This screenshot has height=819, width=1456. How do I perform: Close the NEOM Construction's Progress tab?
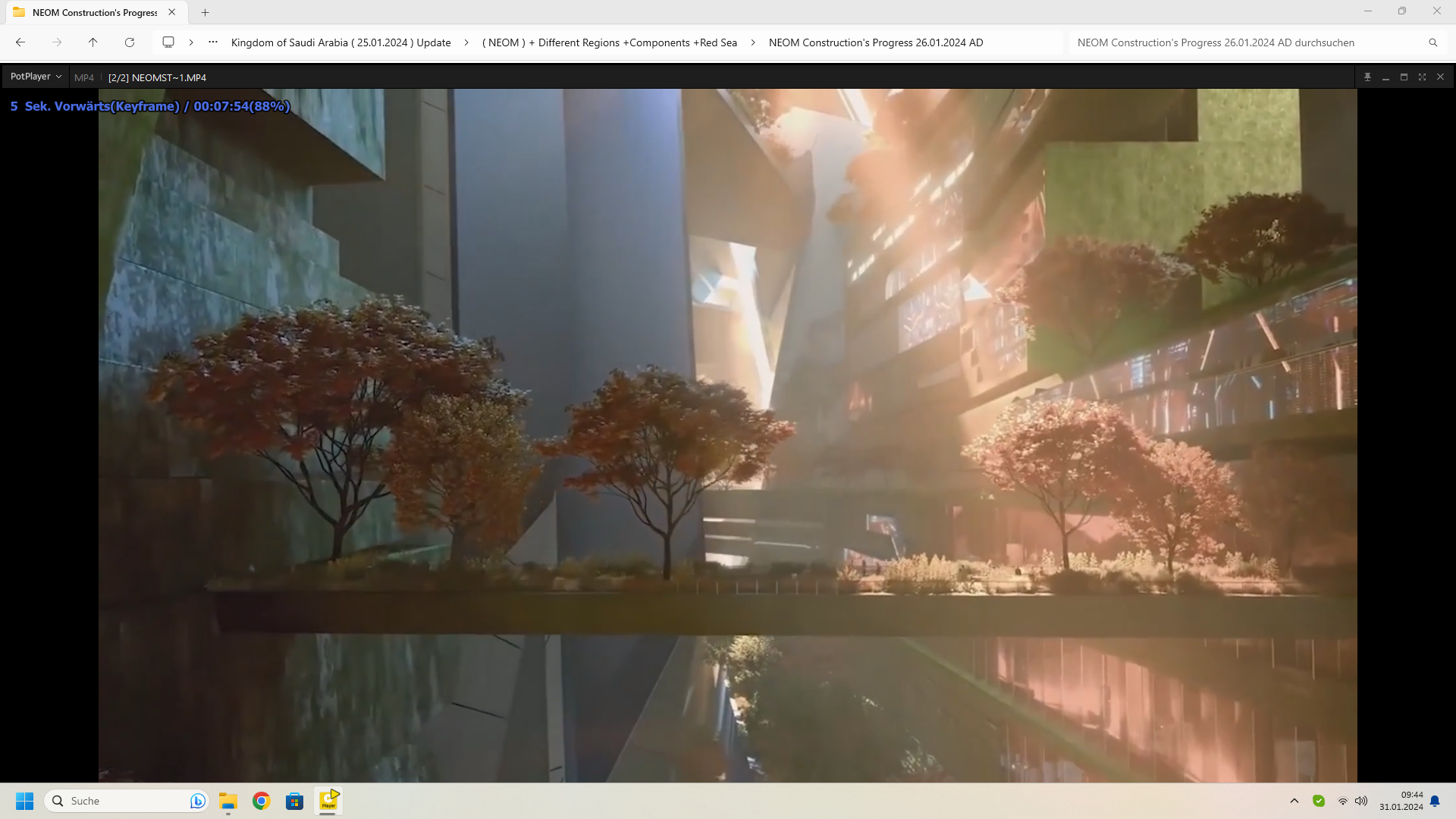[x=172, y=12]
